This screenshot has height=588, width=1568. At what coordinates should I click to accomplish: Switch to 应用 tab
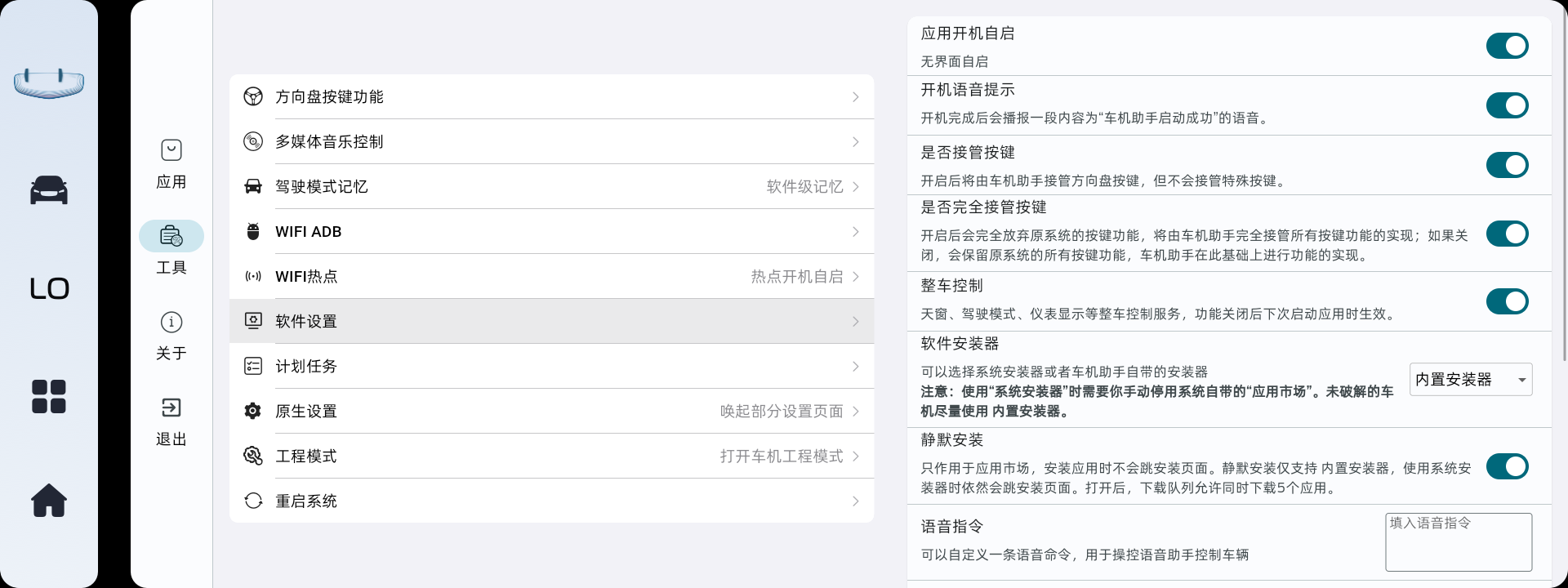(x=171, y=163)
